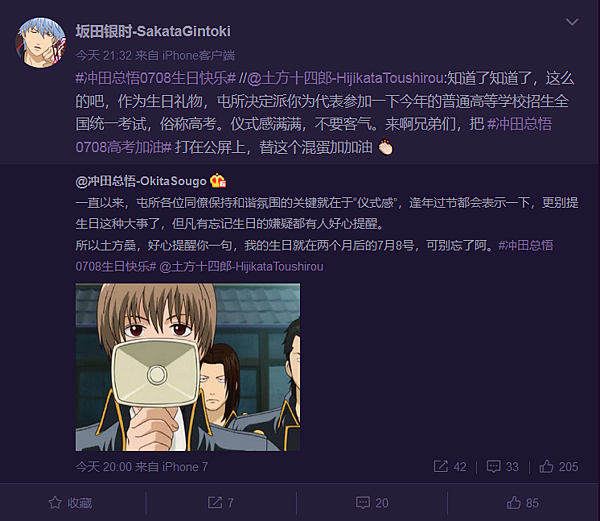Repost this post with 7 reposts
This screenshot has height=521, width=600.
click(221, 503)
